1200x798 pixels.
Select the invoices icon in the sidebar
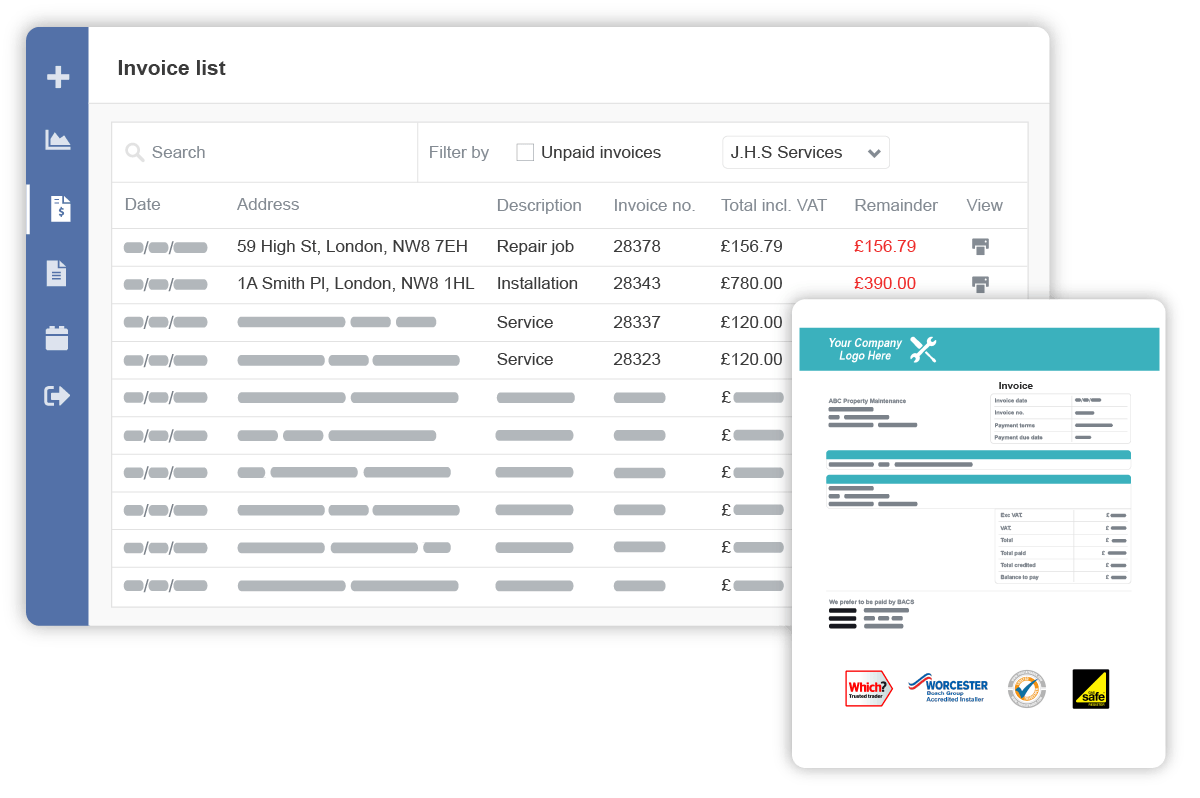(x=58, y=209)
